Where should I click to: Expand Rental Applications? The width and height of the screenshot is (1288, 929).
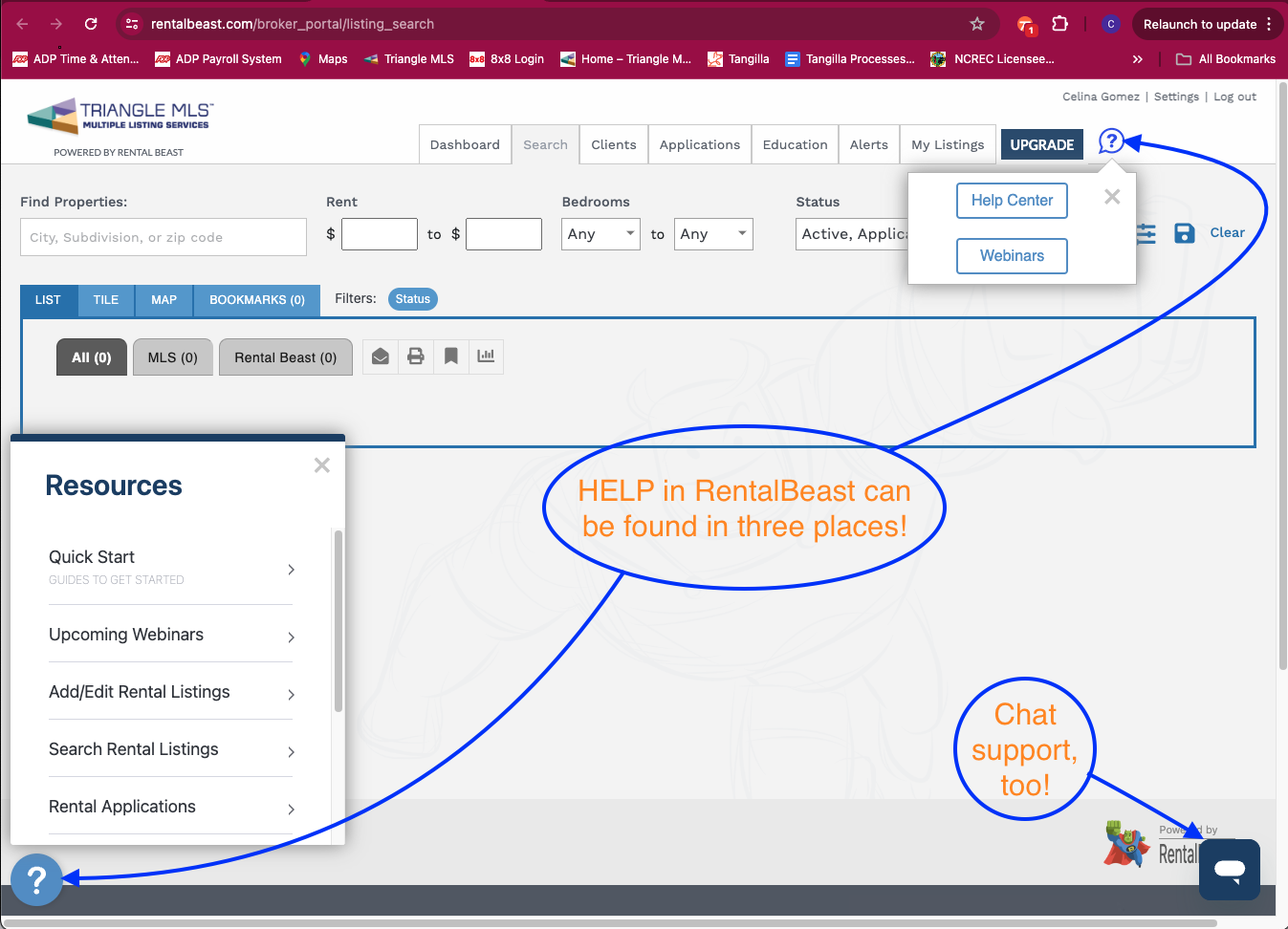coord(171,807)
